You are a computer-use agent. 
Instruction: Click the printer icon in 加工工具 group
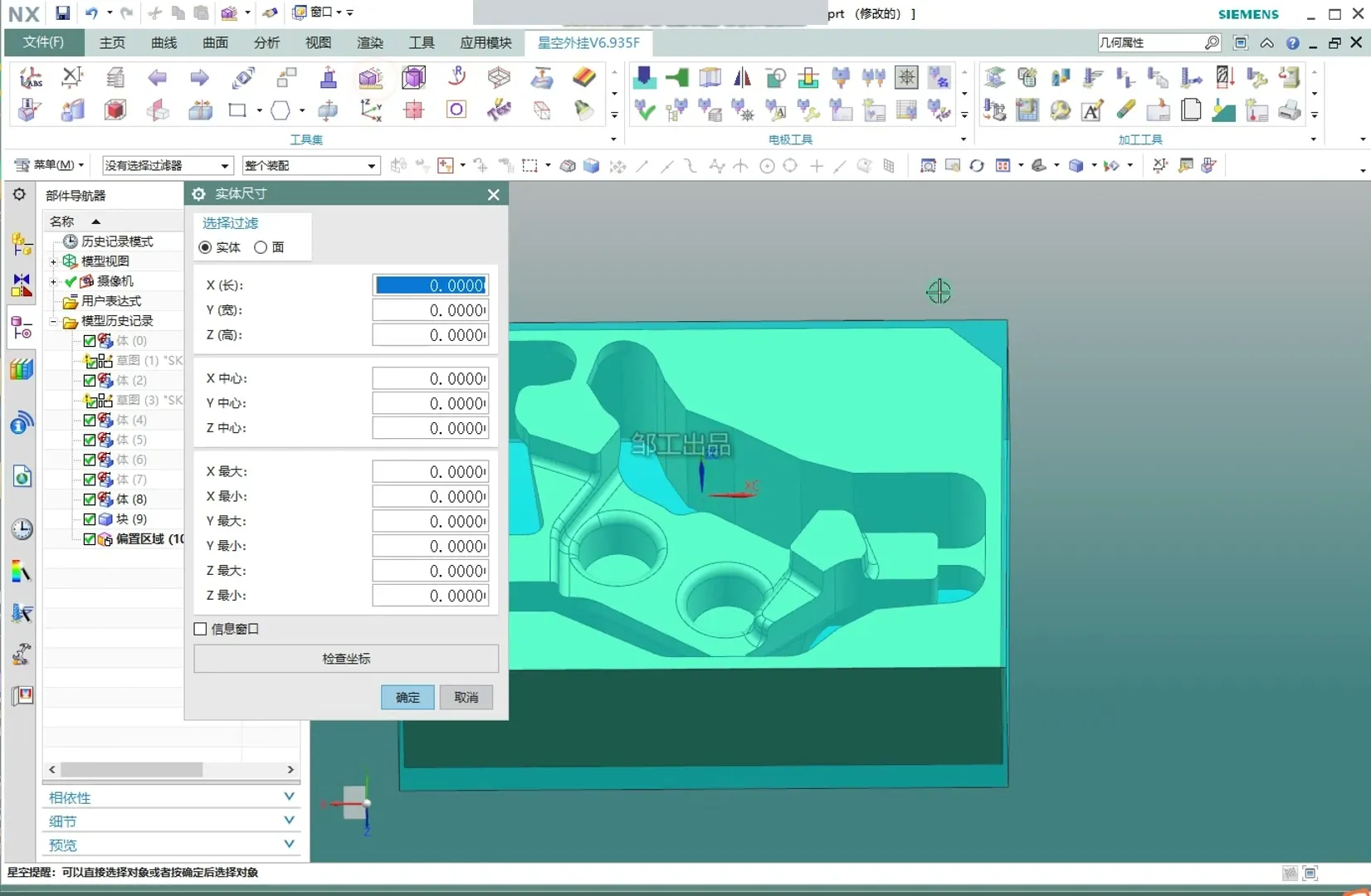coord(1289,110)
